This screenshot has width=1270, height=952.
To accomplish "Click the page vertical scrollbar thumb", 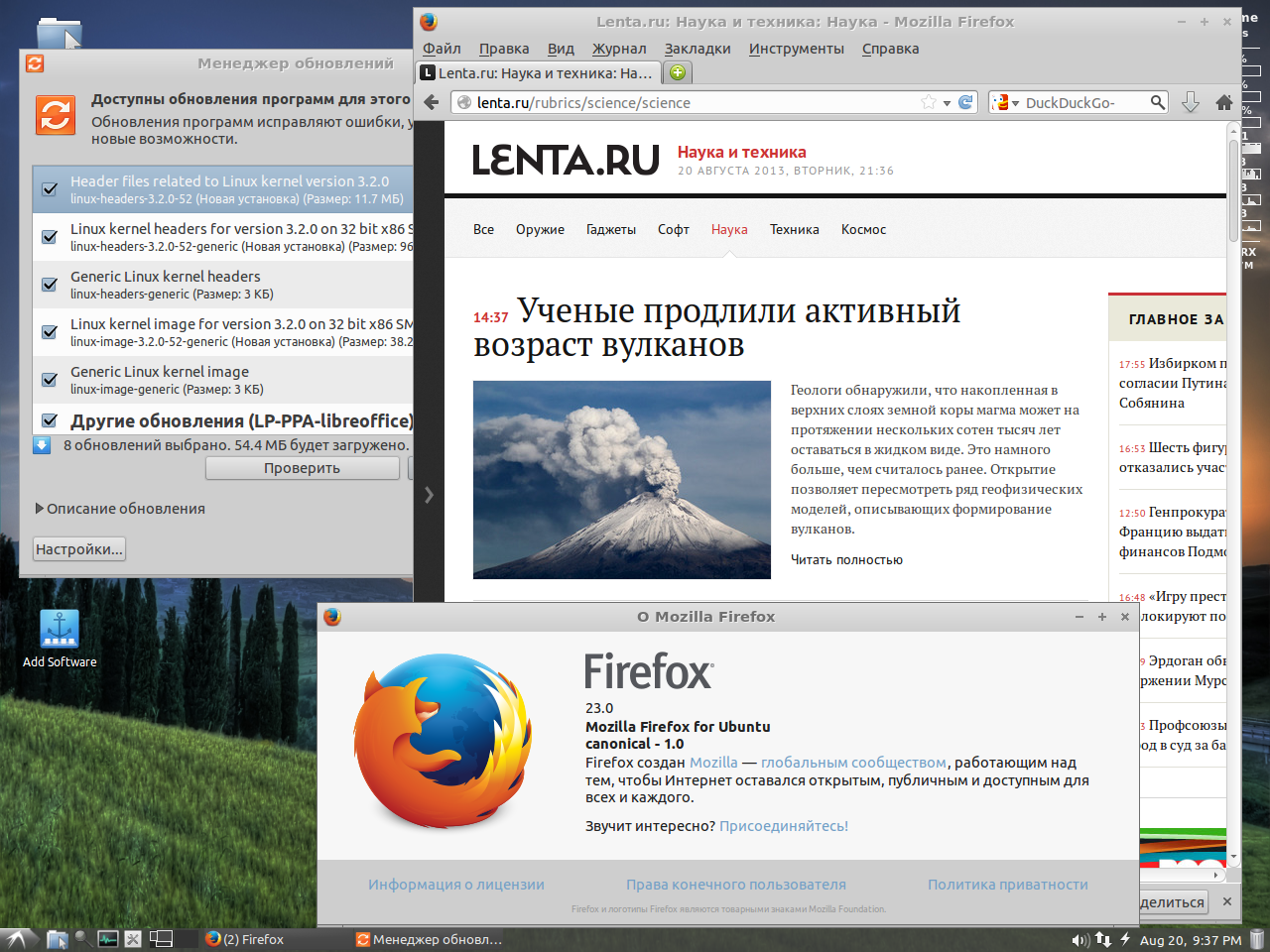I will [1234, 190].
